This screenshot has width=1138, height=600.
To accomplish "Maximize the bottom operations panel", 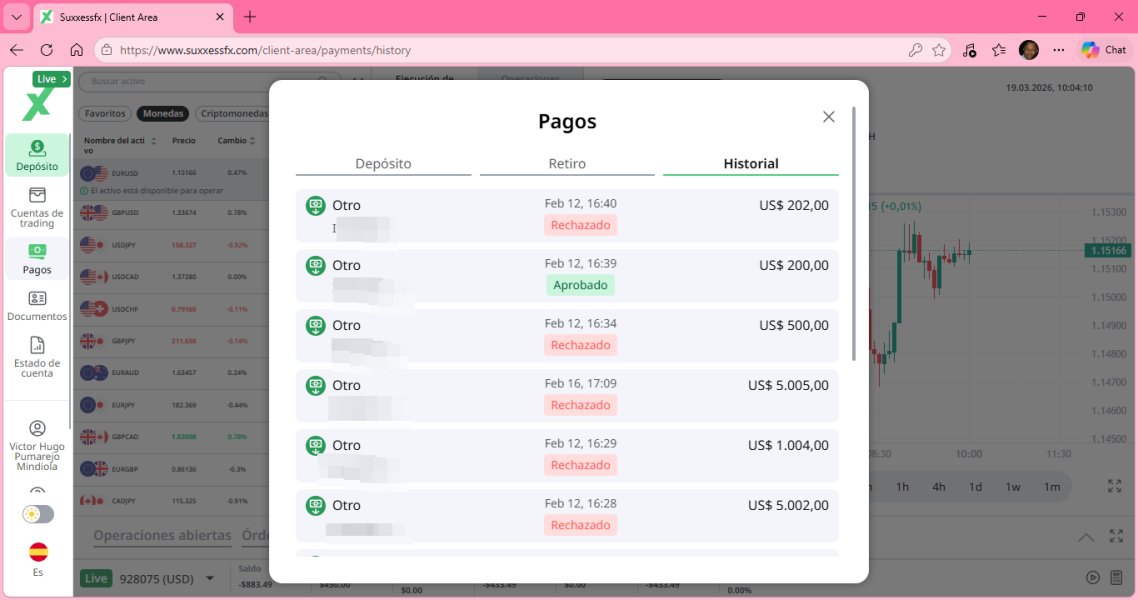I will point(1116,536).
